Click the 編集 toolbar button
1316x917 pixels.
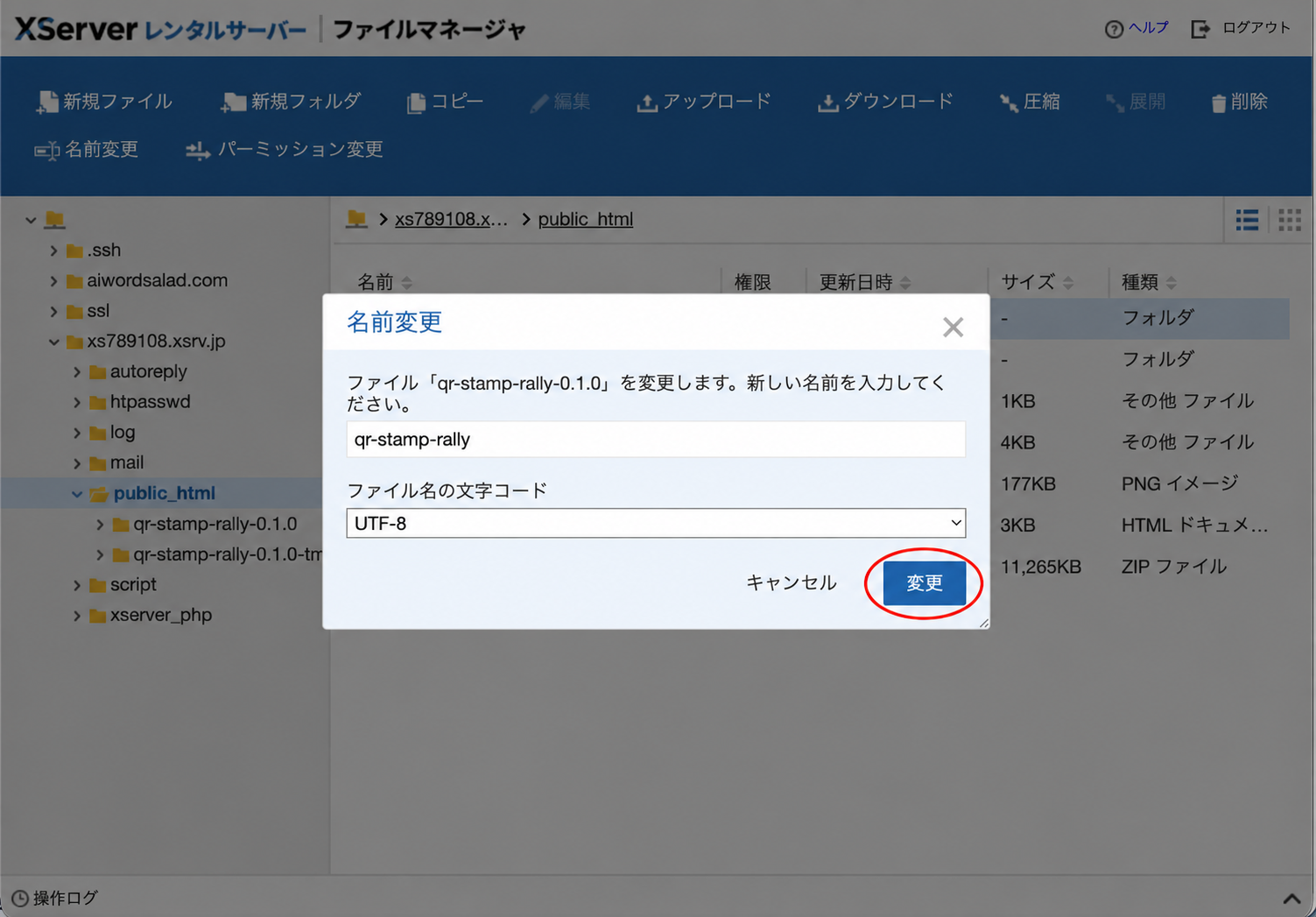[560, 102]
